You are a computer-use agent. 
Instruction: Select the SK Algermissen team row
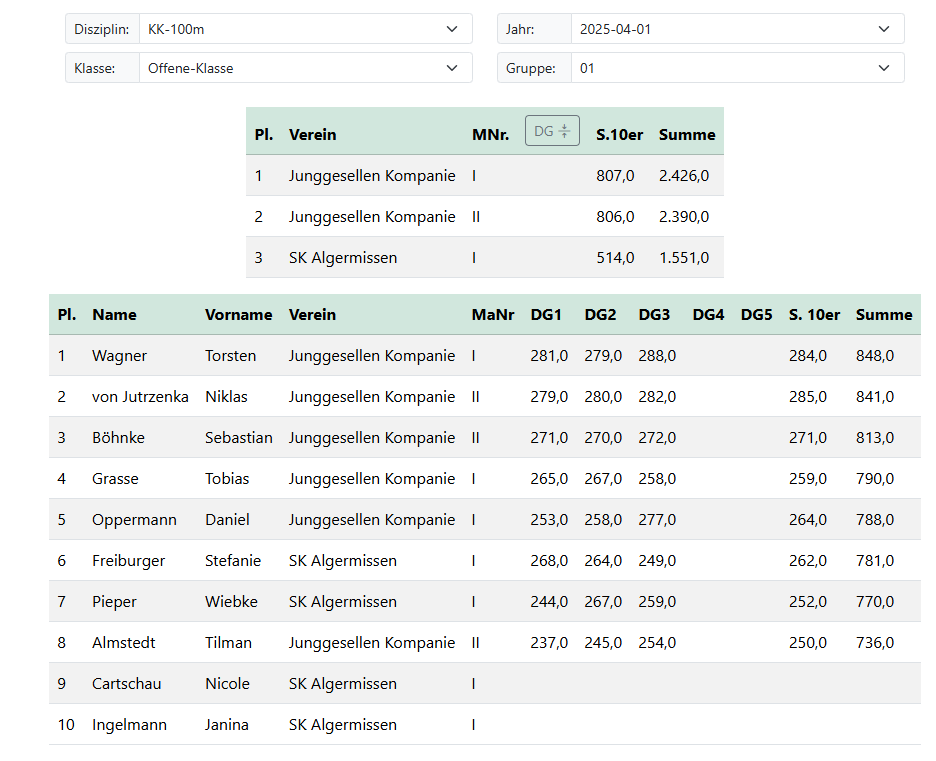[484, 258]
